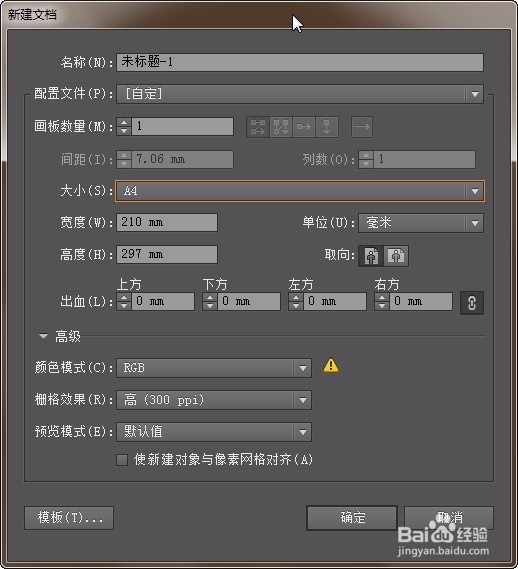518x569 pixels.
Task: Click the 新建文档 dialog title bar
Action: coord(259,15)
